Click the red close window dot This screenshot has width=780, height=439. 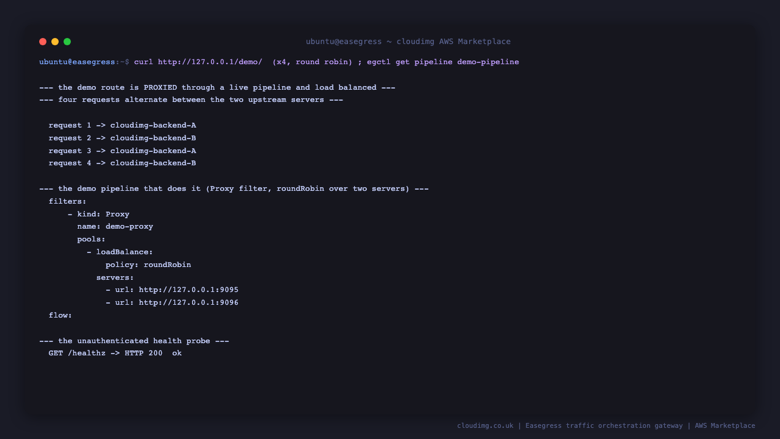pos(43,42)
